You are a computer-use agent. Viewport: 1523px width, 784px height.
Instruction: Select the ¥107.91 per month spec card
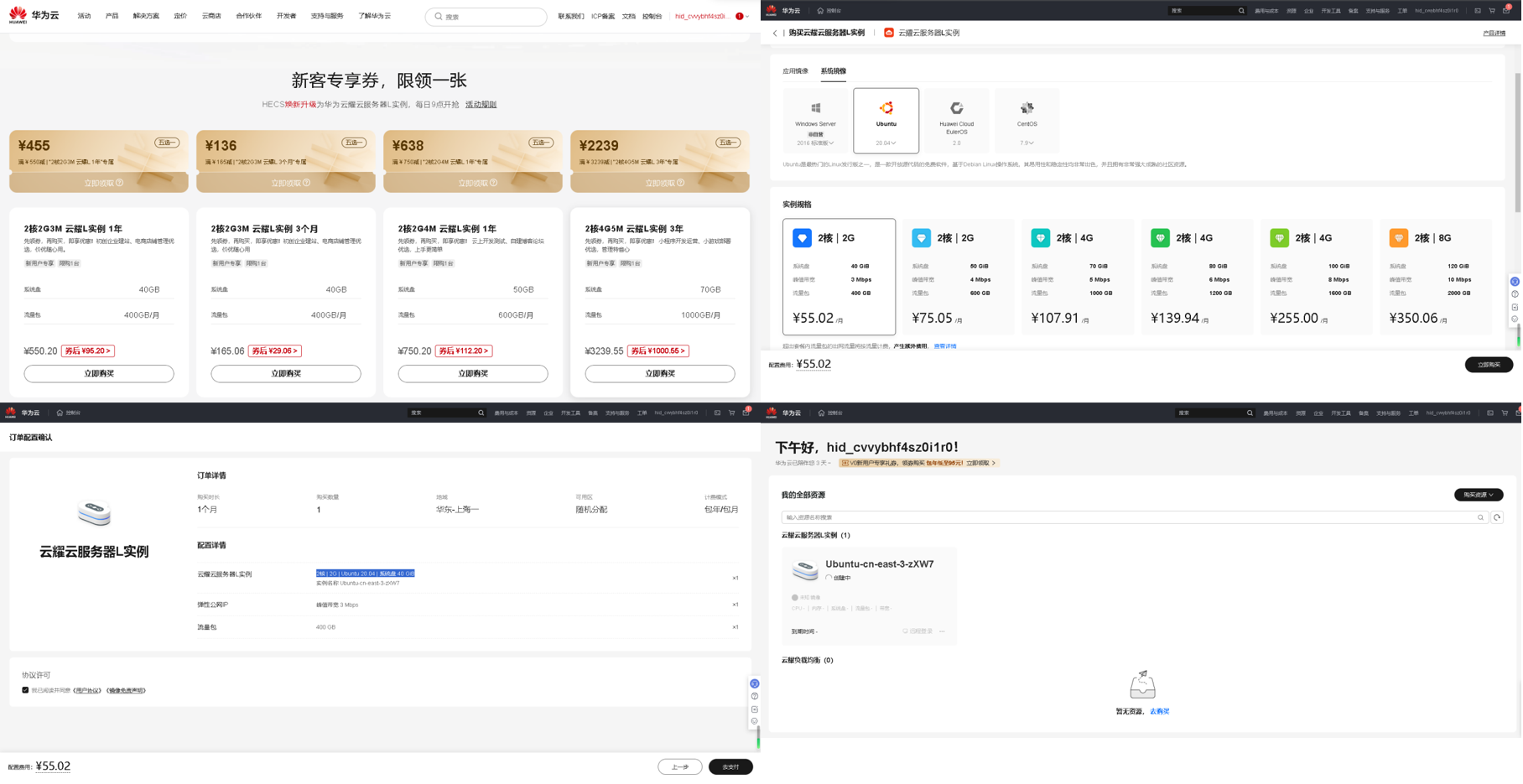(x=1078, y=277)
